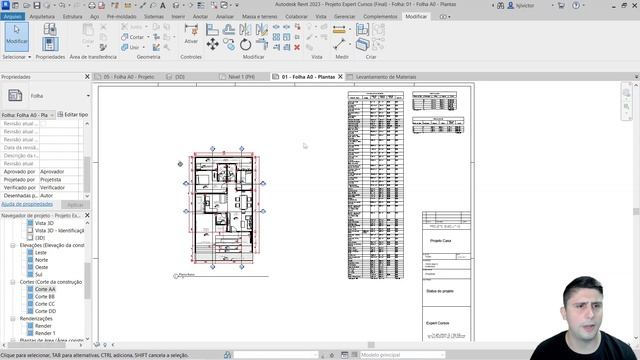640x360 pixels.
Task: Open the Ajuda de propriedades link
Action: (x=27, y=204)
